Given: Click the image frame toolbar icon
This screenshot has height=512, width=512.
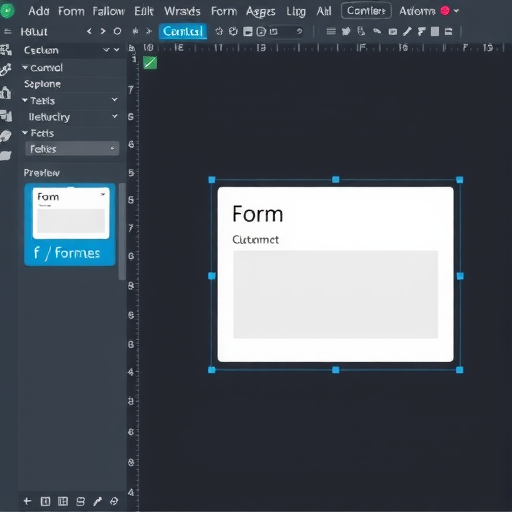Looking at the screenshot, I should pos(393,32).
